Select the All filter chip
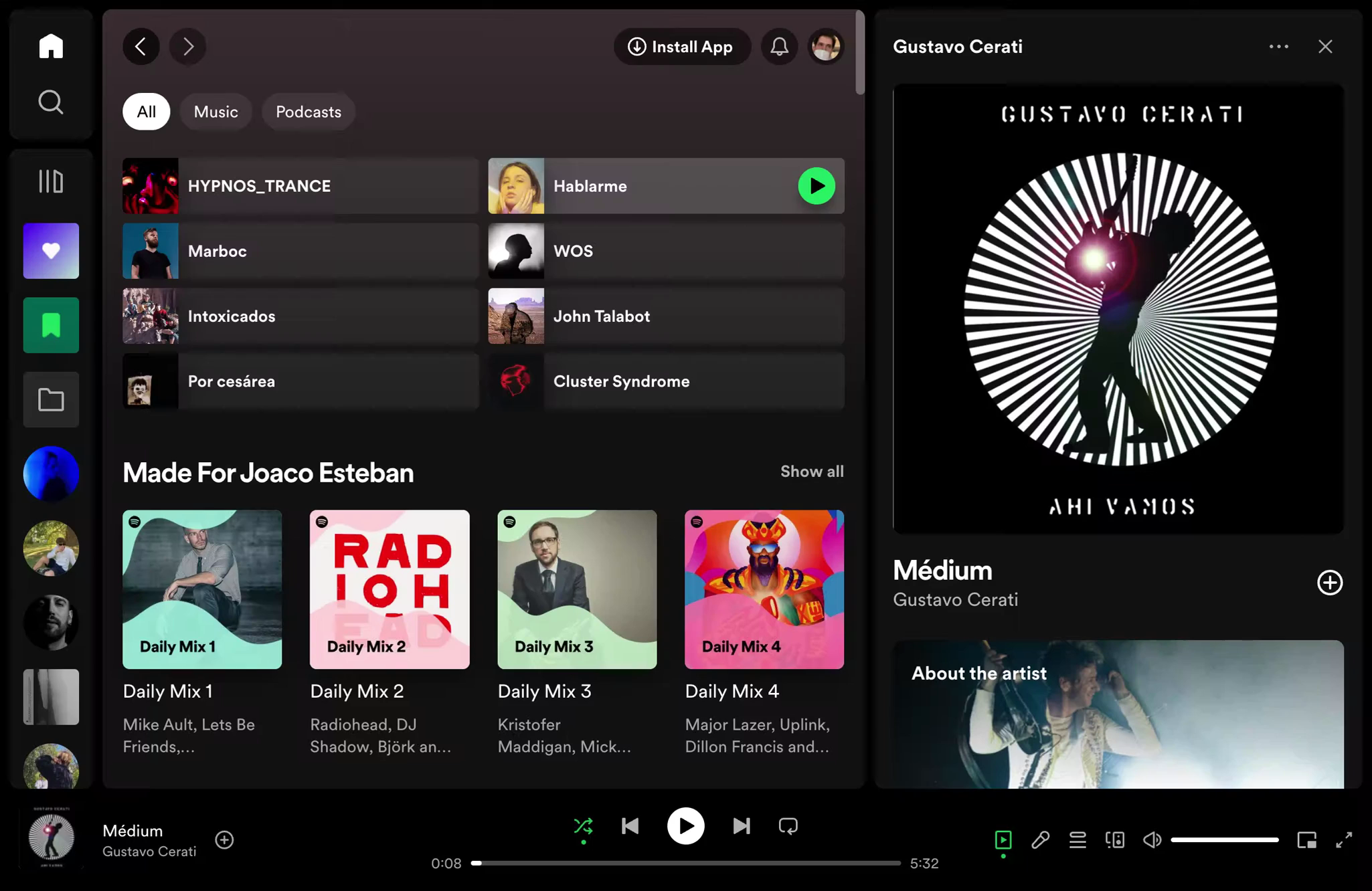1372x891 pixels. 146,112
